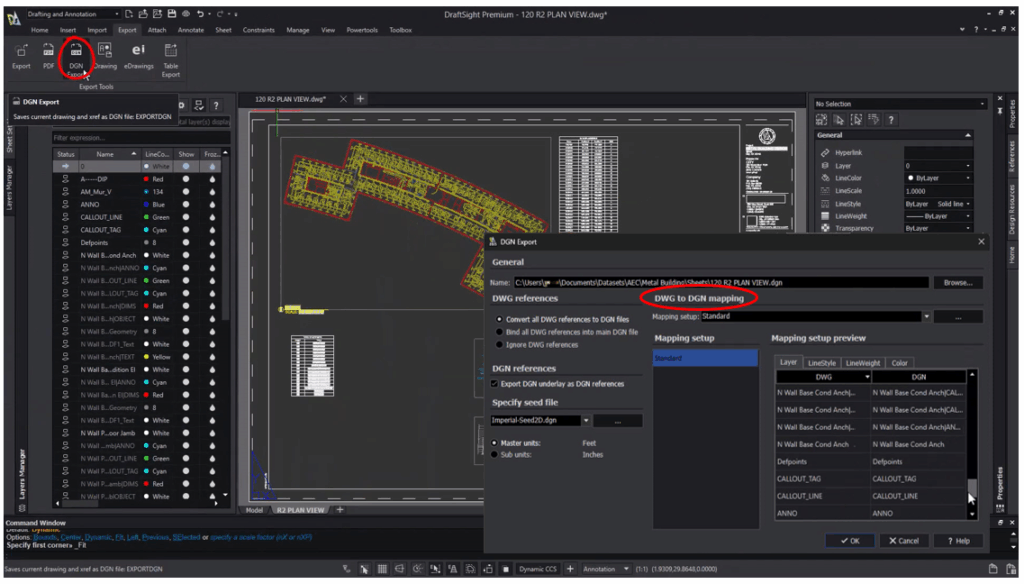Click the Name file path input field
Viewport: 1024px width, 584px height.
point(721,283)
